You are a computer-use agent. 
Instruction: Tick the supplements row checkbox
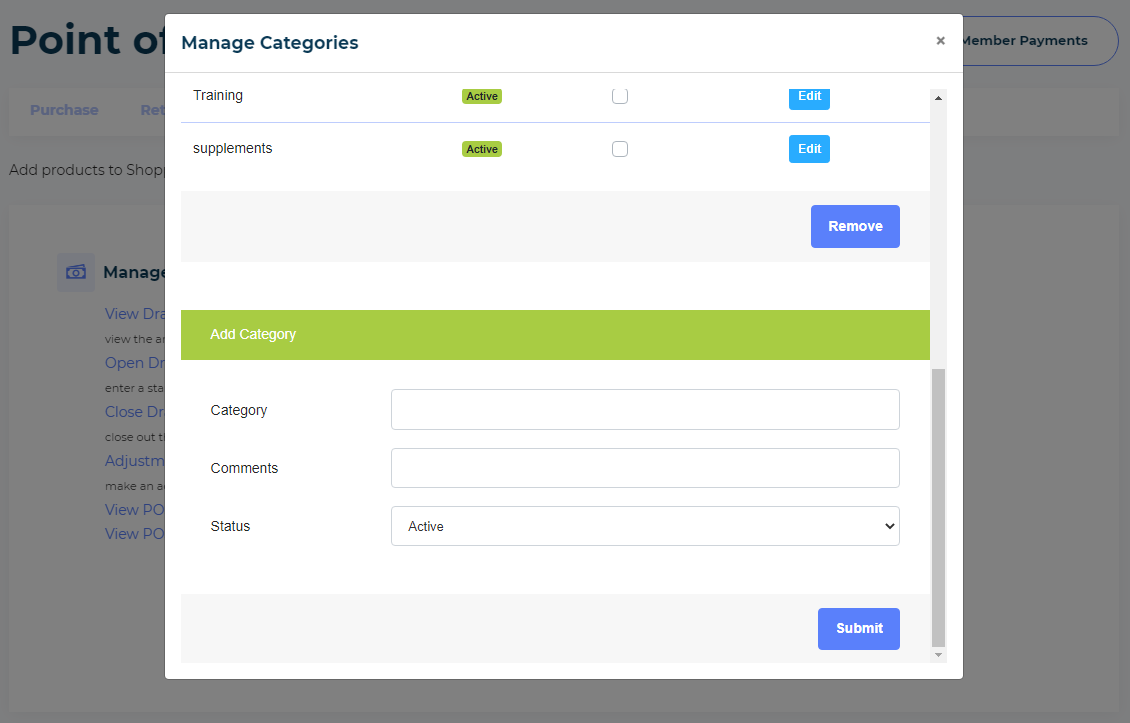pyautogui.click(x=620, y=149)
